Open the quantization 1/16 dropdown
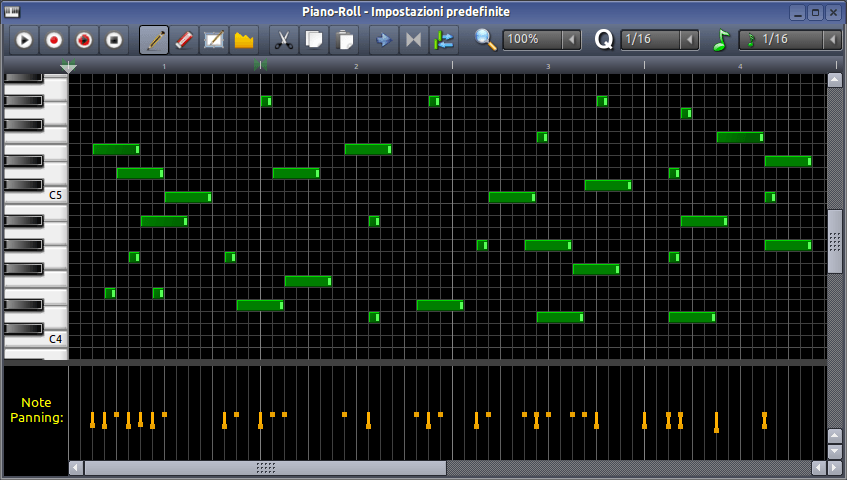This screenshot has width=847, height=480. point(660,40)
